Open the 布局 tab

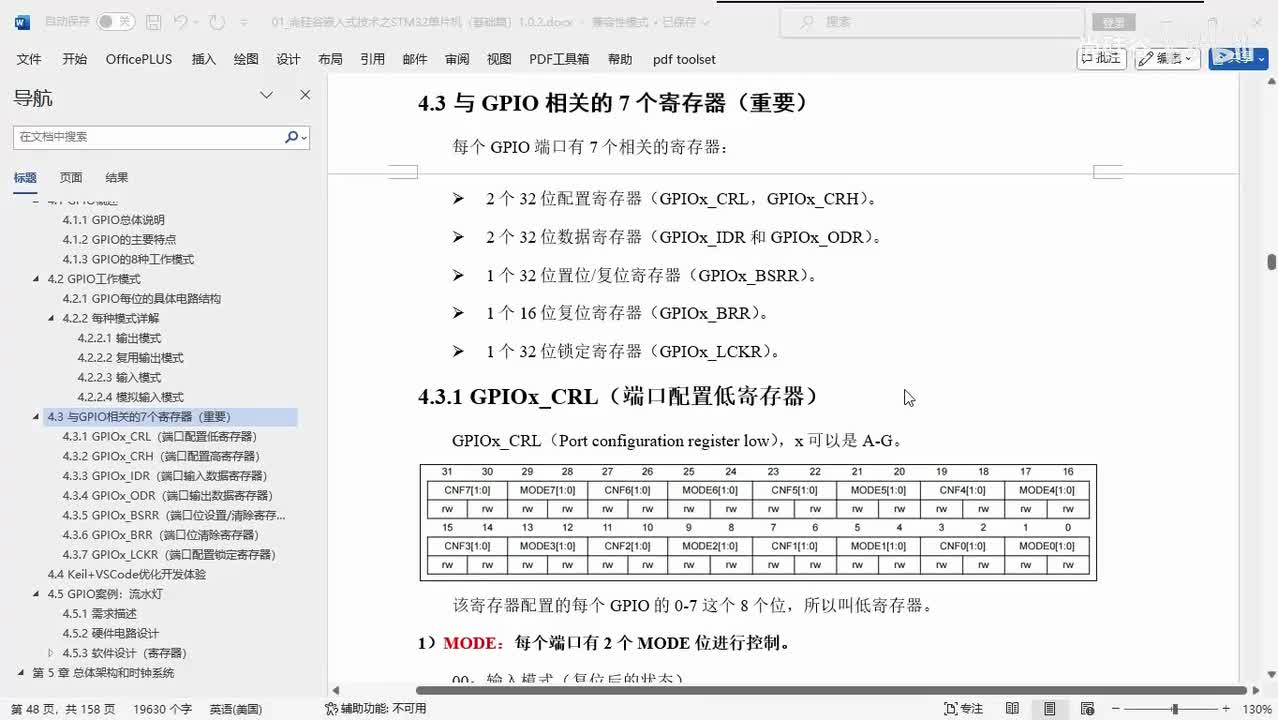pyautogui.click(x=330, y=59)
